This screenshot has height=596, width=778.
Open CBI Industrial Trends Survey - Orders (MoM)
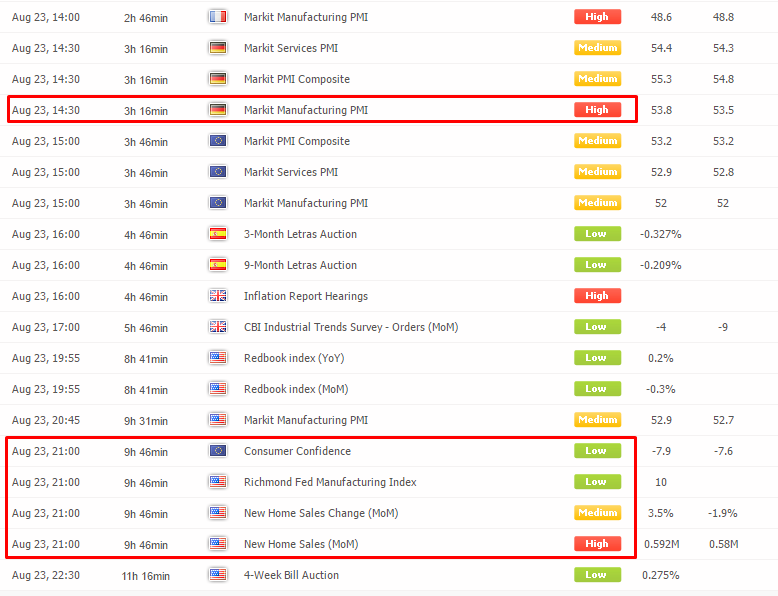(351, 328)
